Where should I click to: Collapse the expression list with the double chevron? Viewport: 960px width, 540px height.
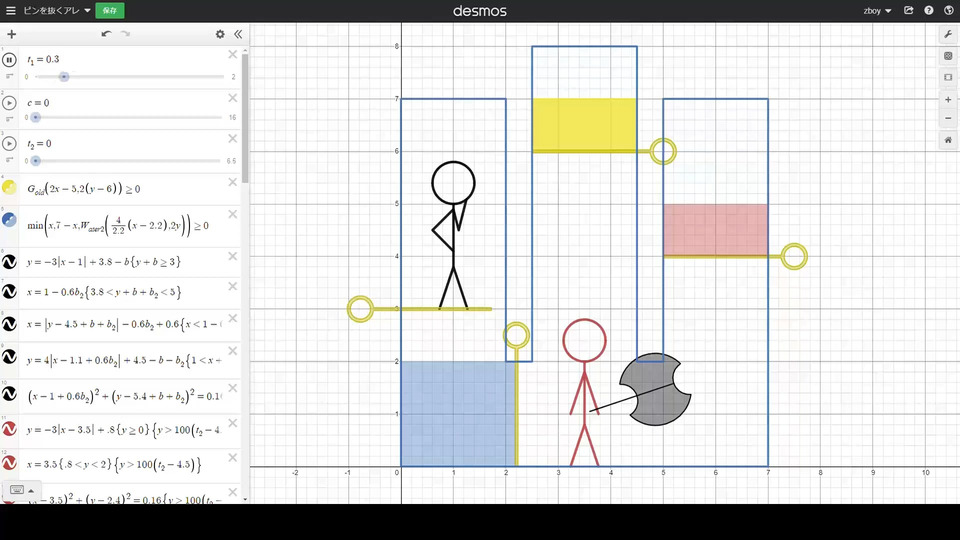238,34
